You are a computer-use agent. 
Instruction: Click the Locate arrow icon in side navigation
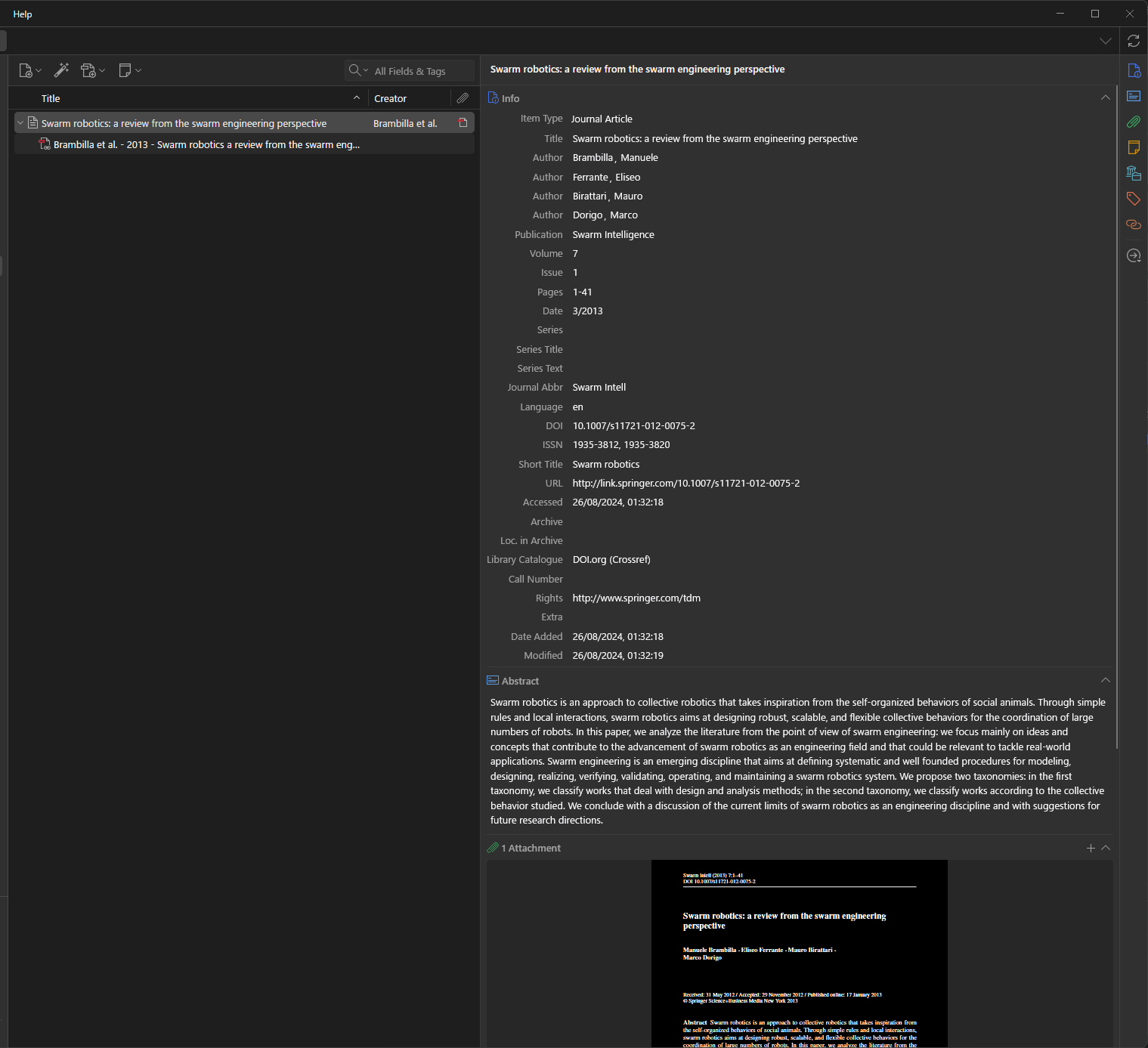coord(1134,255)
